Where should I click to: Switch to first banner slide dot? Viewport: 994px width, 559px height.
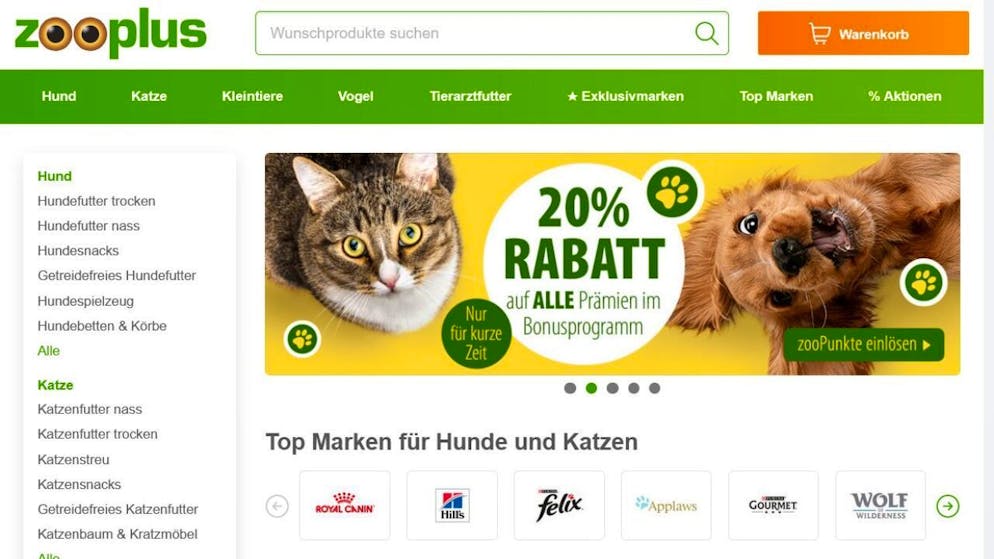[570, 388]
